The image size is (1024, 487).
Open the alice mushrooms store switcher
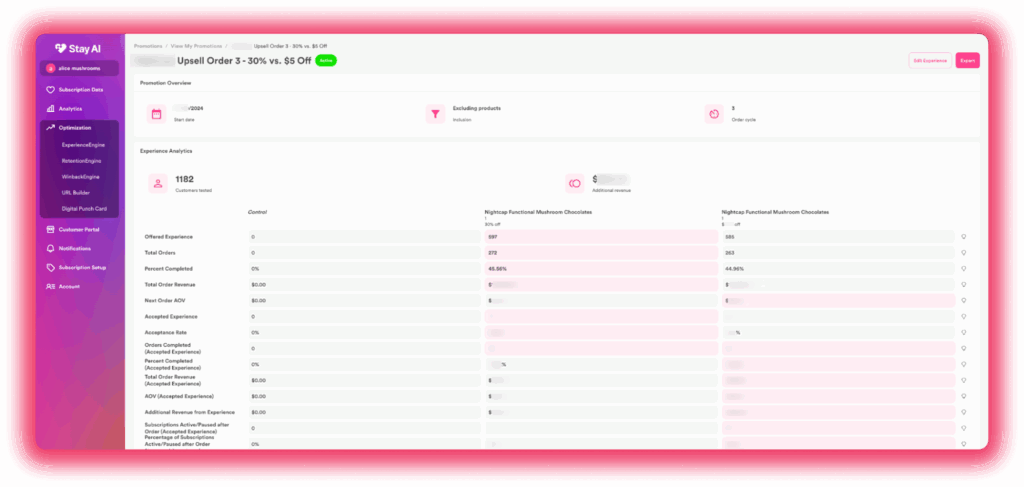pos(79,68)
